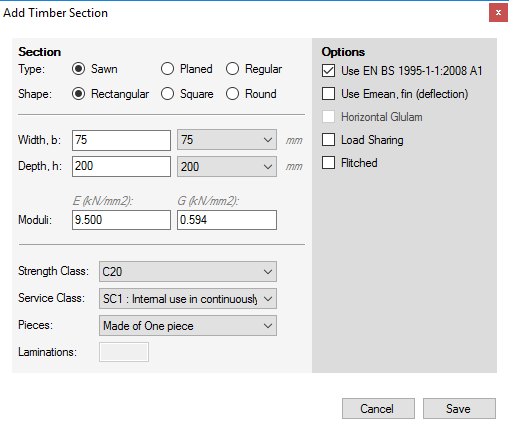Enable the Flitched option
The height and width of the screenshot is (432, 509).
point(328,163)
